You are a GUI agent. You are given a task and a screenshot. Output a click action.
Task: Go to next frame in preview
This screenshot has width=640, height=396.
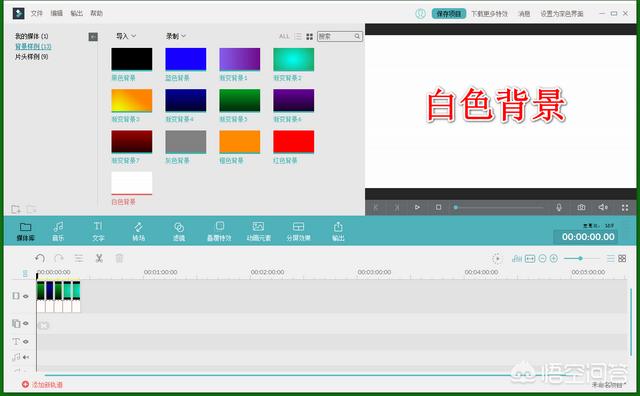397,207
